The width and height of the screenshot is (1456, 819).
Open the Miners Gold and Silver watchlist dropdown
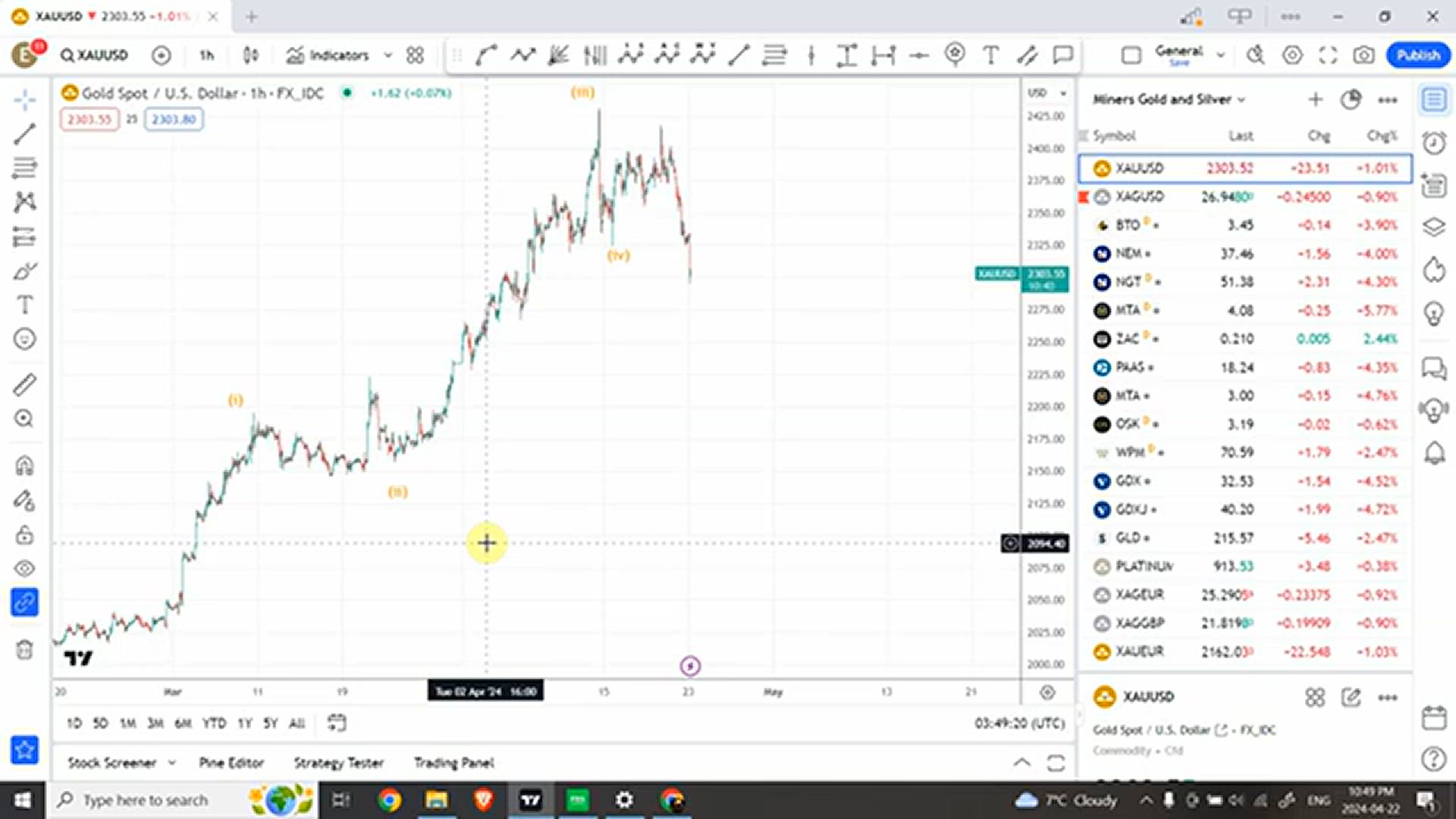pyautogui.click(x=1169, y=99)
